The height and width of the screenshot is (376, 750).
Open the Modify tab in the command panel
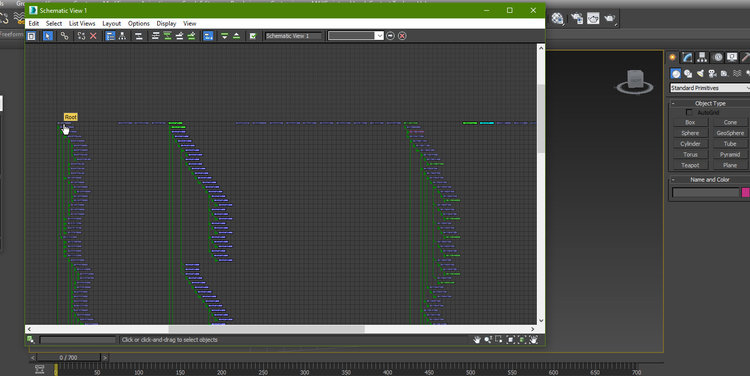(687, 57)
